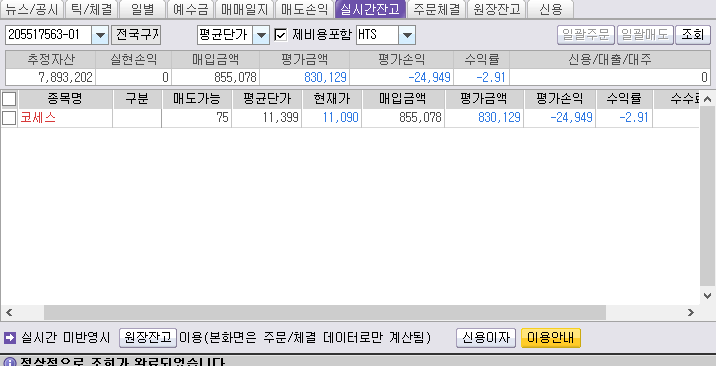Click the 평가금액 column header in the holdings table
Screen dimensions: 716x366
click(x=484, y=99)
